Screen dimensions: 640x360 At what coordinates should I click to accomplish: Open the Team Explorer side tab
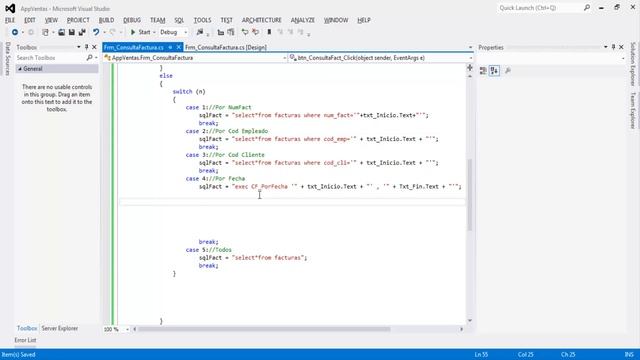(633, 111)
